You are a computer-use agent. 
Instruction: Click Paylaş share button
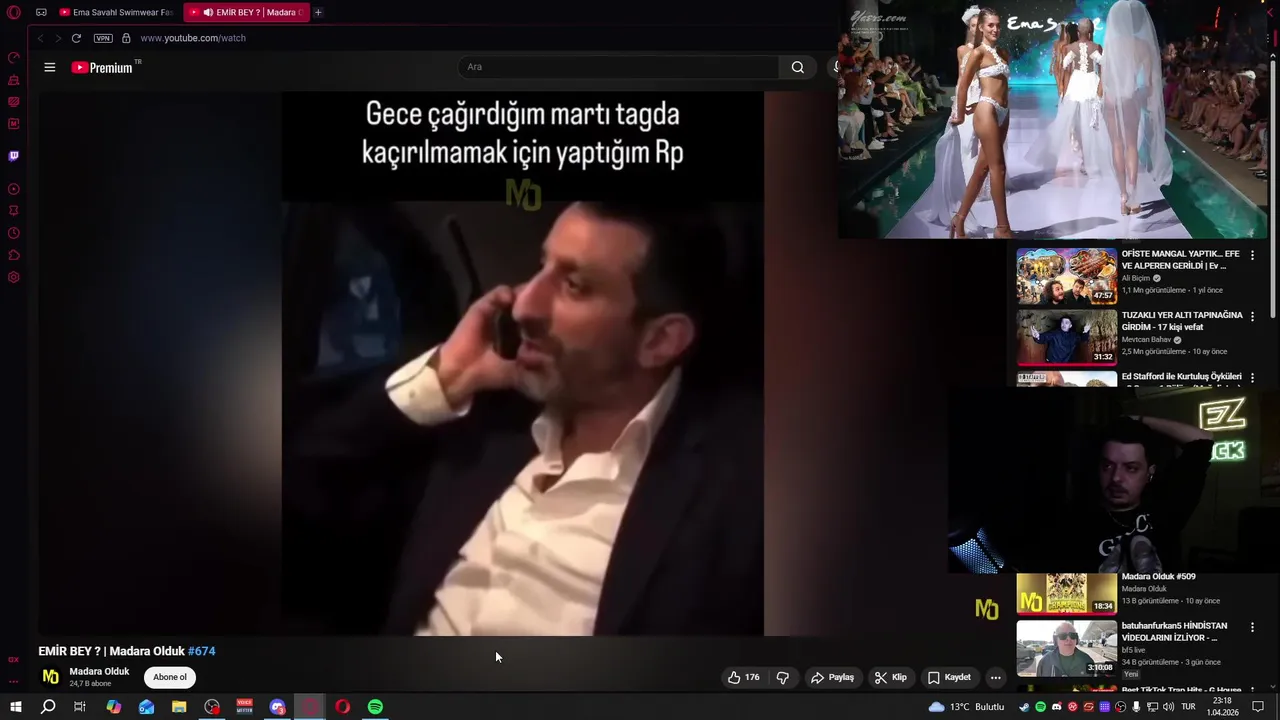832,677
